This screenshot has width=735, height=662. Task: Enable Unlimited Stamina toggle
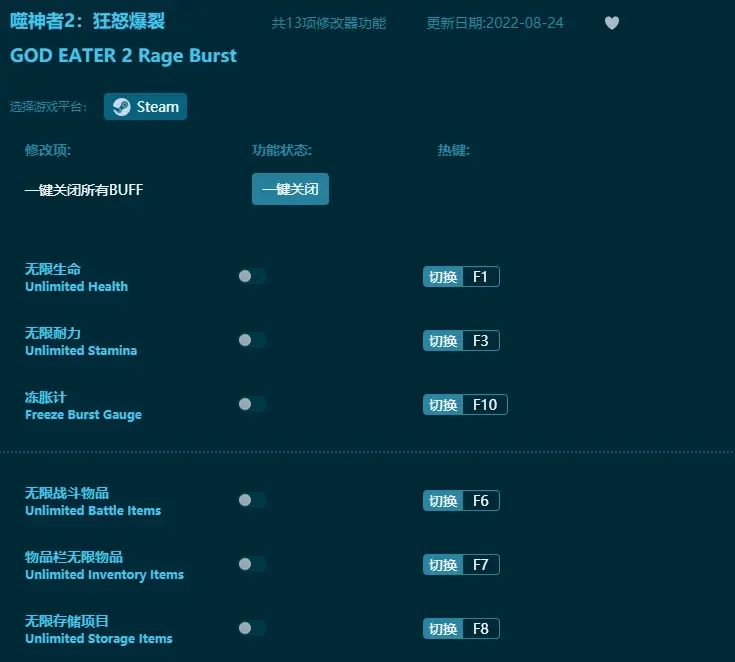coord(252,340)
